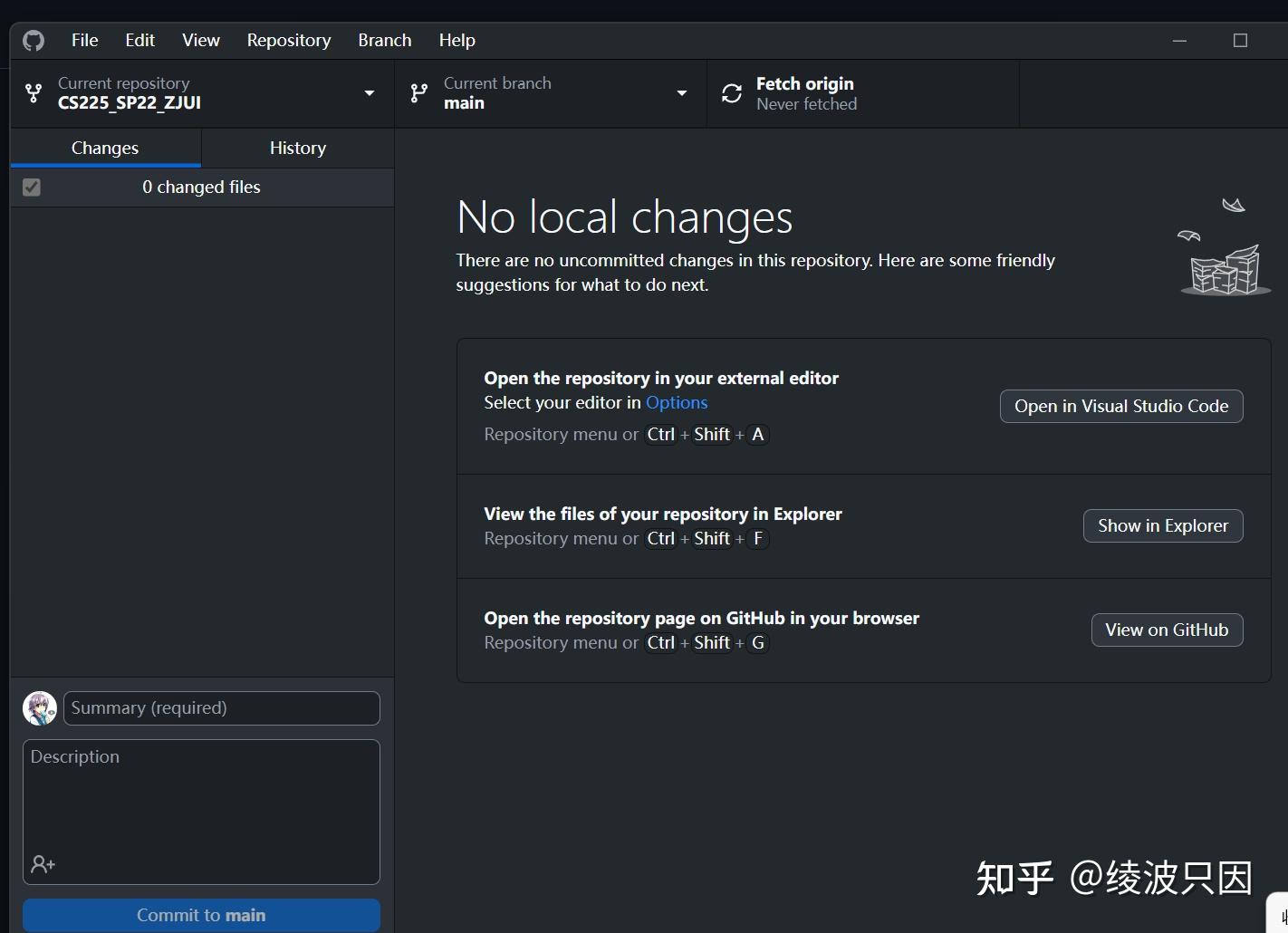Open the Current repository dropdown
The image size is (1288, 933).
pyautogui.click(x=369, y=93)
